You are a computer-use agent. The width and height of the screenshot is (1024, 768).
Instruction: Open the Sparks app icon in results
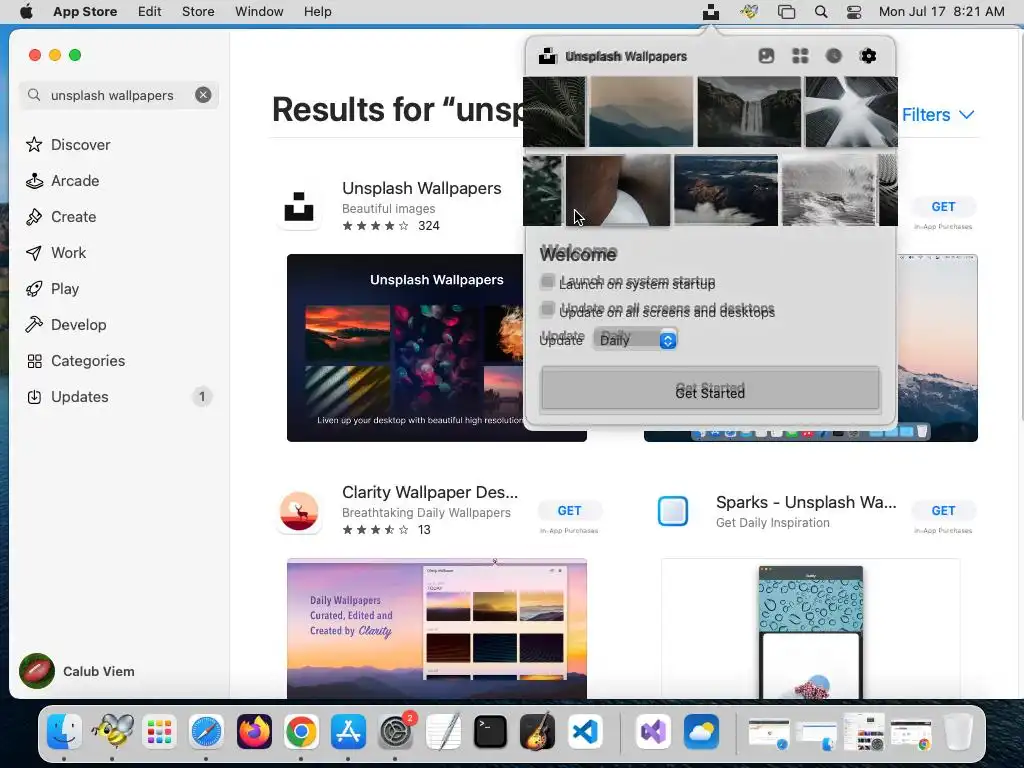[x=673, y=511]
